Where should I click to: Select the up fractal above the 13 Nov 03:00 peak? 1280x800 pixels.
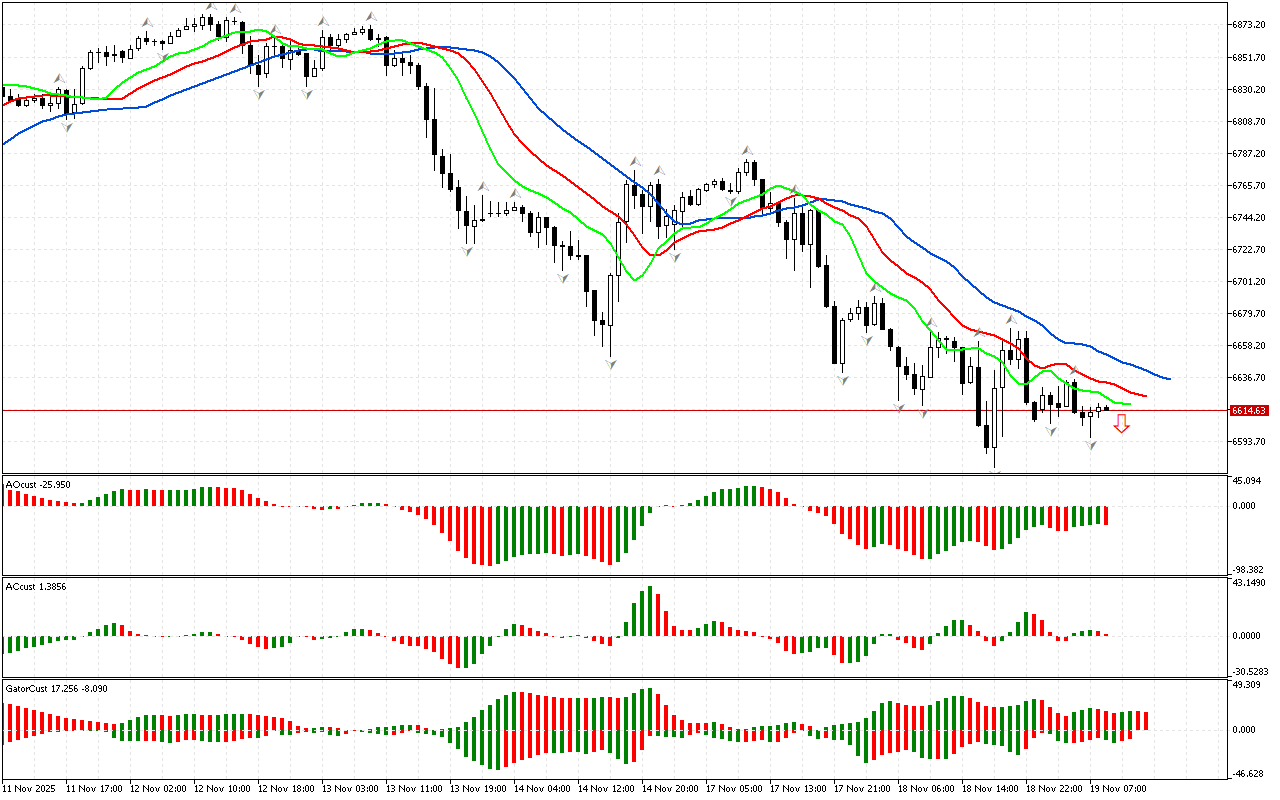(371, 17)
